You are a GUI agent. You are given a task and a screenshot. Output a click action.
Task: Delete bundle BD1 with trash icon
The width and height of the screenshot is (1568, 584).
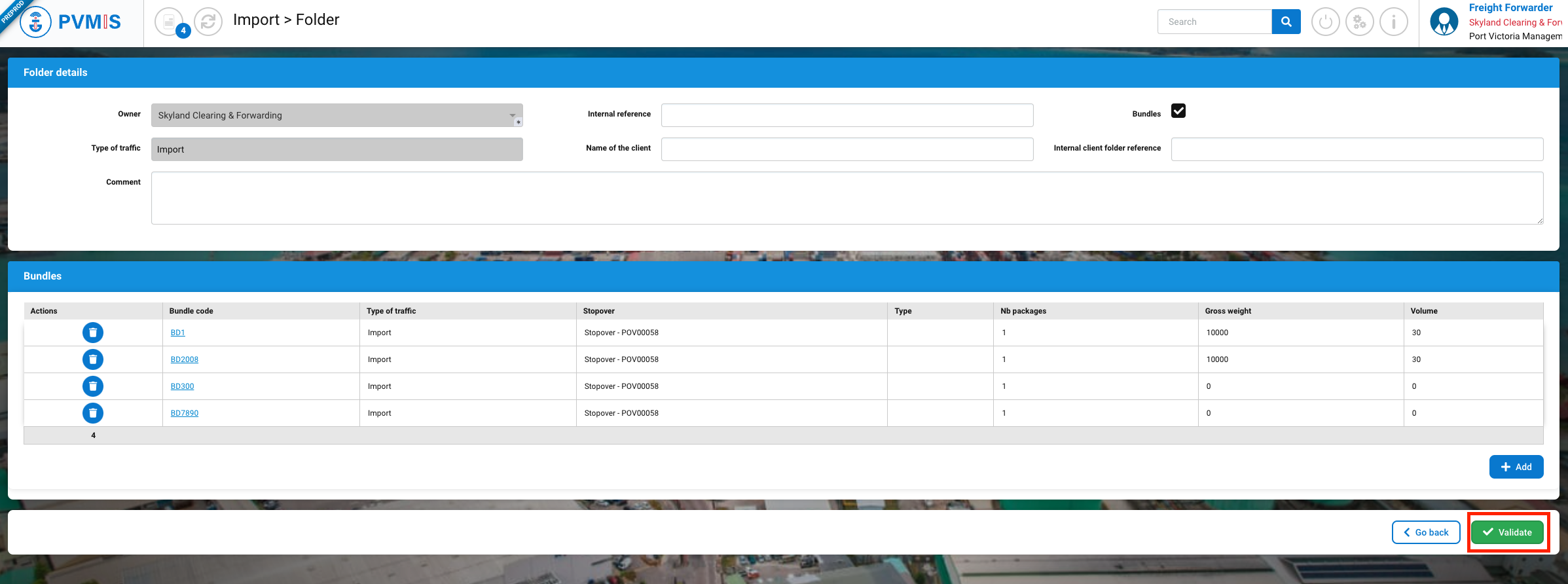click(x=93, y=333)
